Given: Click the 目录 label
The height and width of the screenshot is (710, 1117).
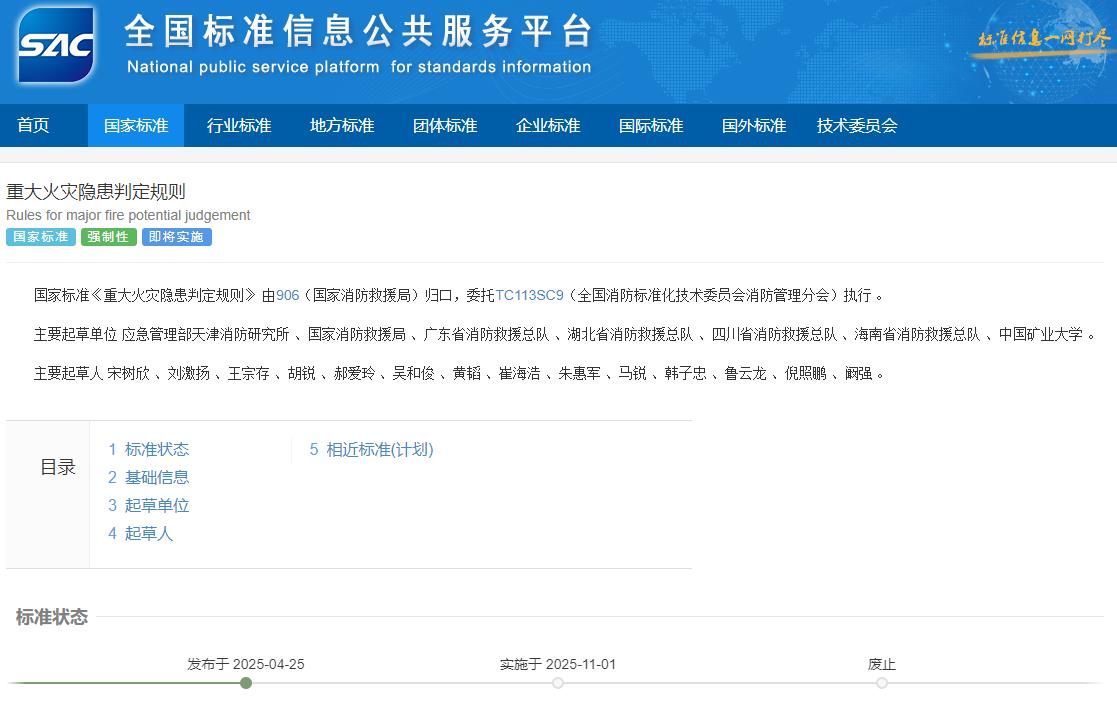Looking at the screenshot, I should 58,467.
